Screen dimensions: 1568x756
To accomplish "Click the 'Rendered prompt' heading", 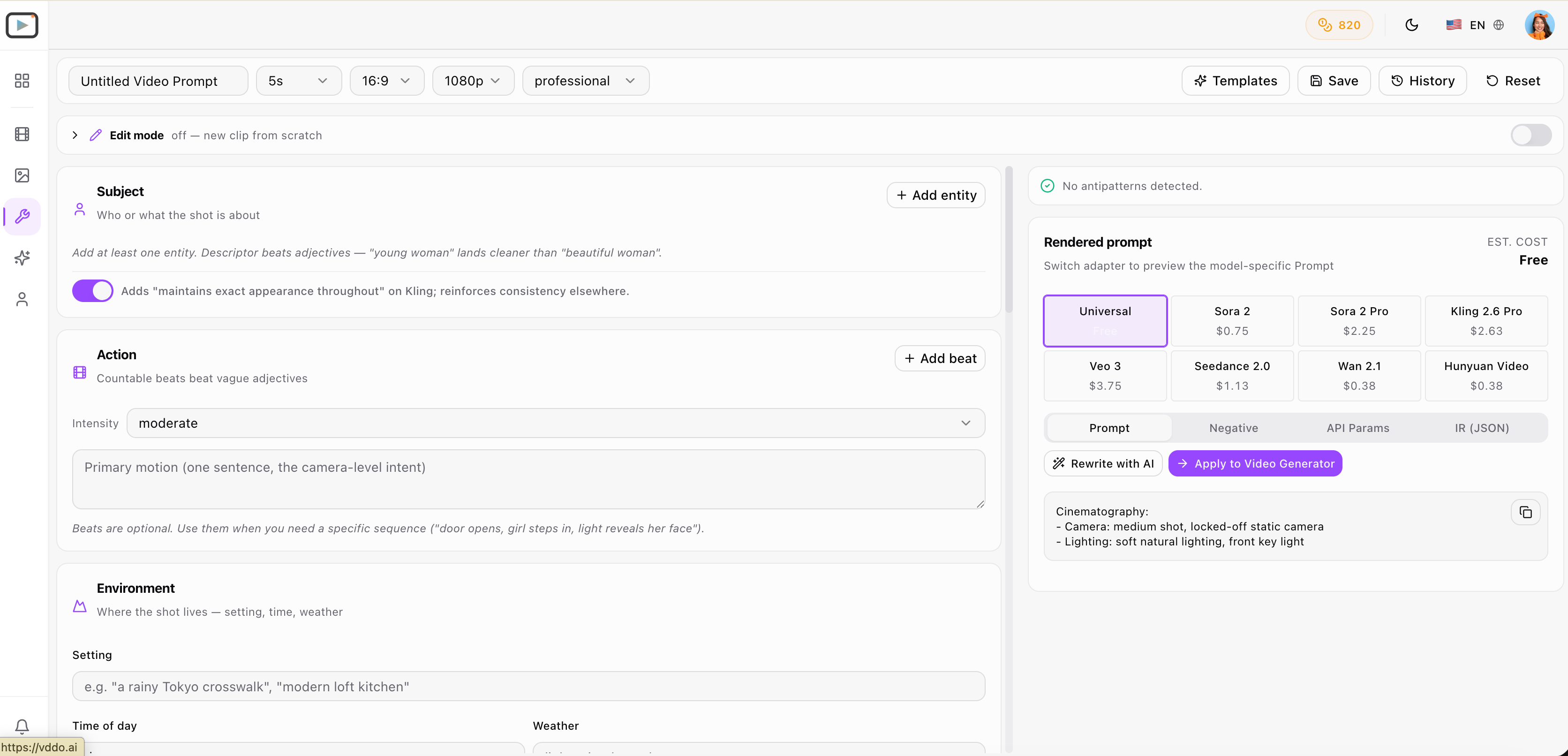I will tap(1098, 242).
